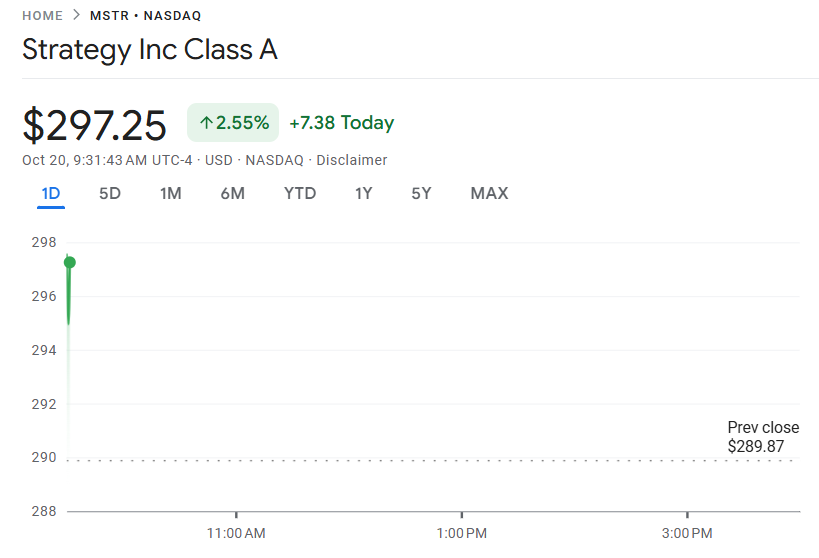Click the breadcrumb chevron arrow
This screenshot has height=558, width=819.
pyautogui.click(x=76, y=16)
